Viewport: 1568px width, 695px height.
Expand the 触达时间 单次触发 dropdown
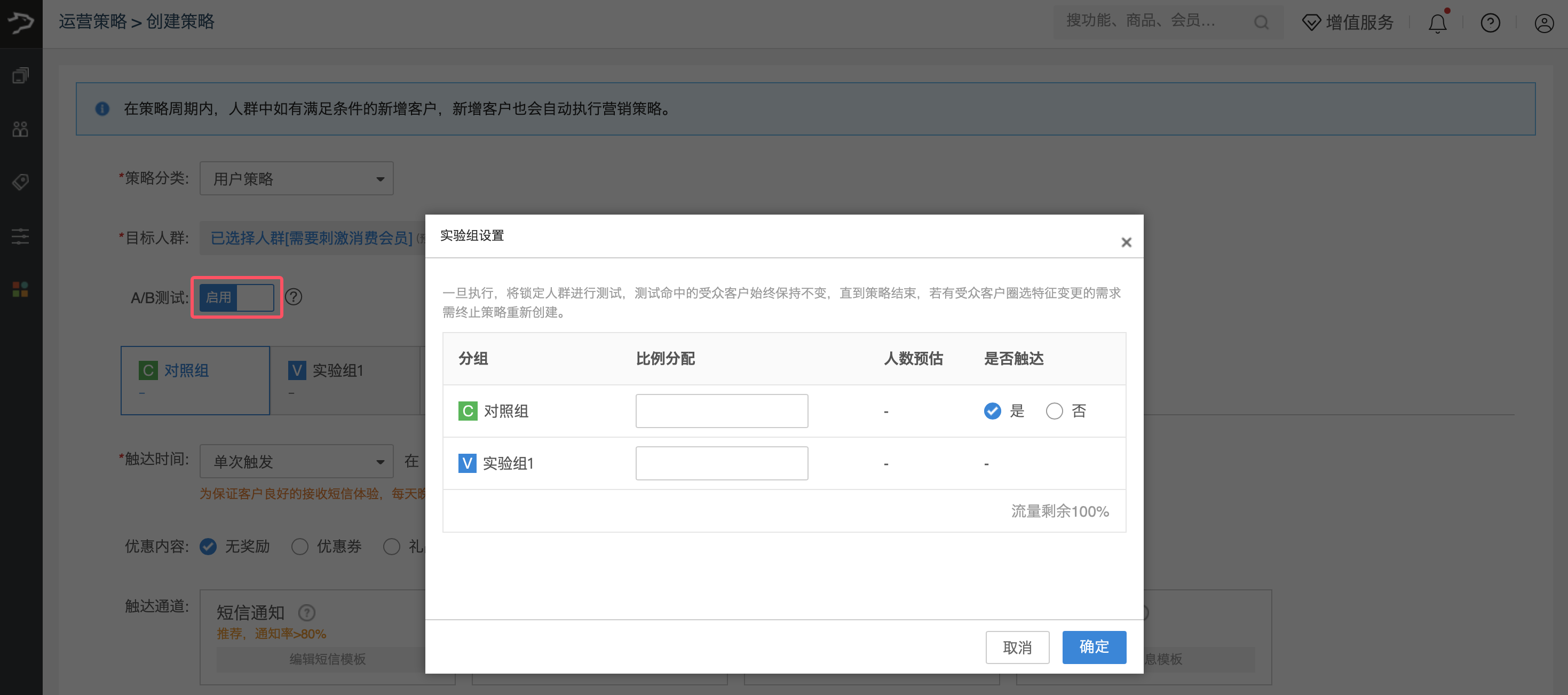[x=296, y=461]
